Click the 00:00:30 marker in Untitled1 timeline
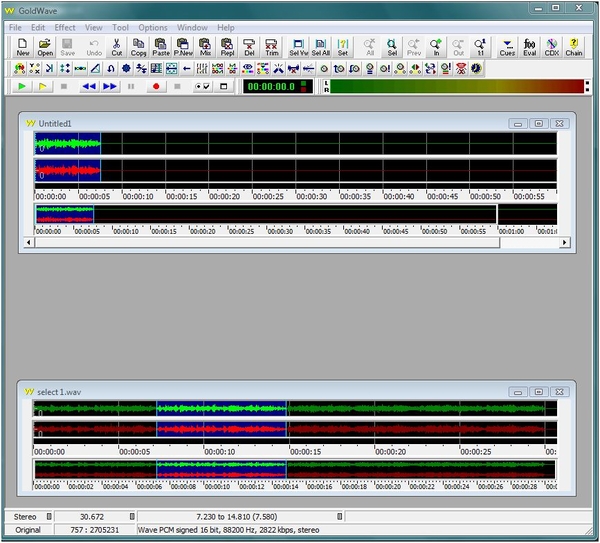This screenshot has height=543, width=600. 311,196
